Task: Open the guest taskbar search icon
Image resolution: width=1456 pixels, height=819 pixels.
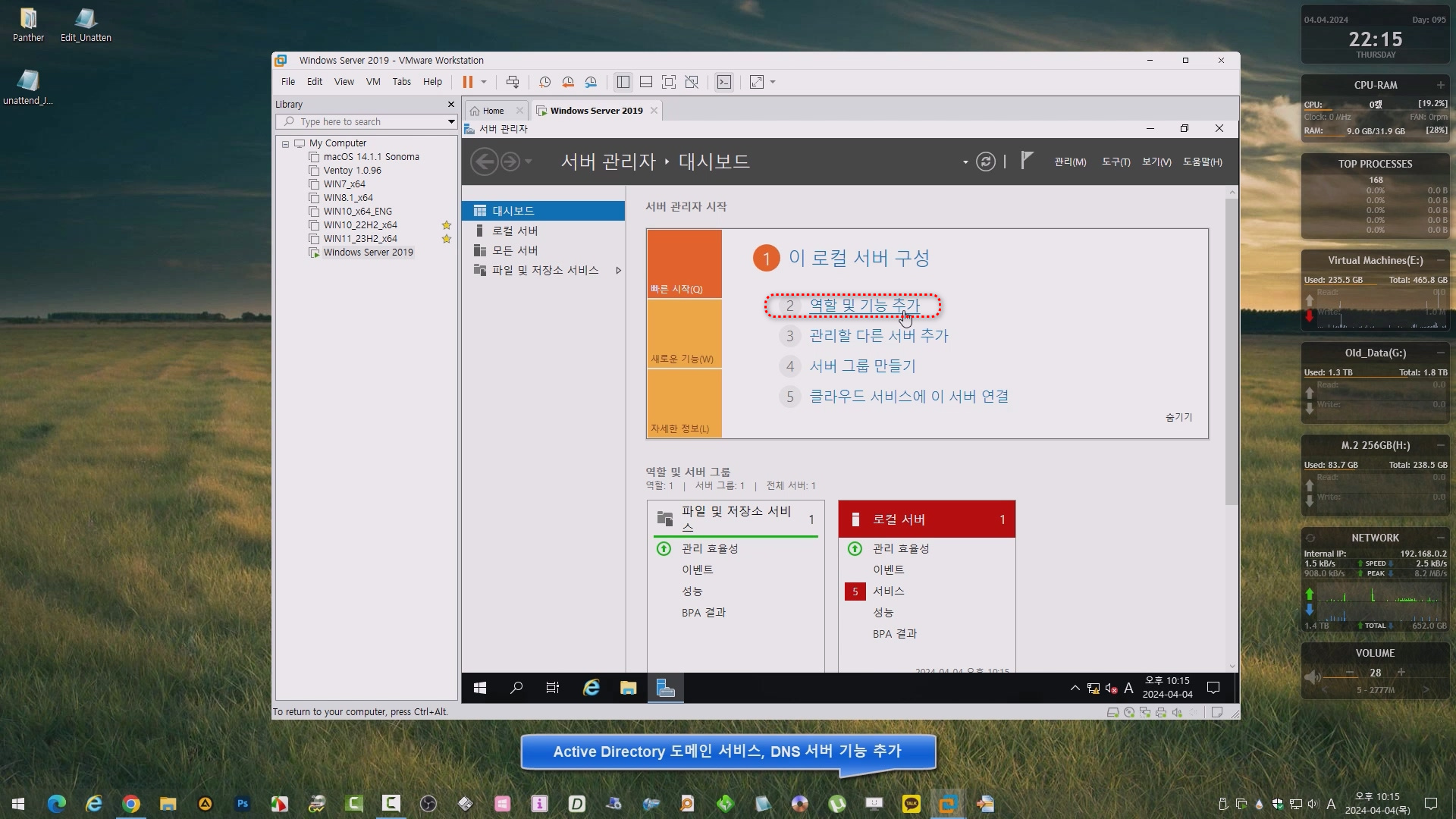Action: point(516,688)
